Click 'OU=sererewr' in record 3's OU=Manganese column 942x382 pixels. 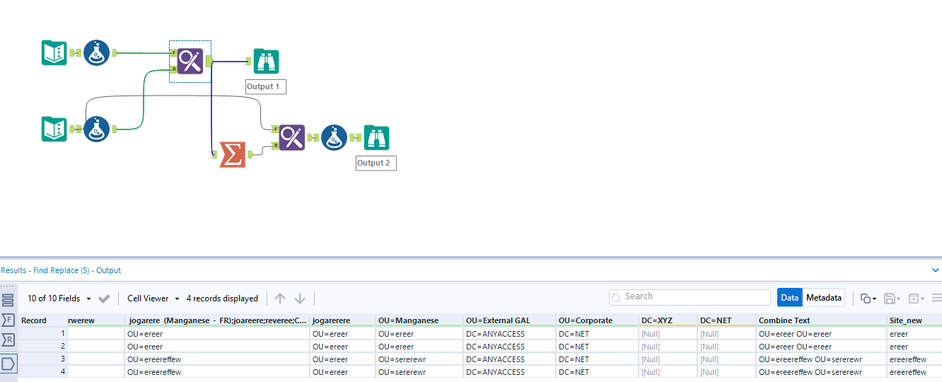click(419, 359)
